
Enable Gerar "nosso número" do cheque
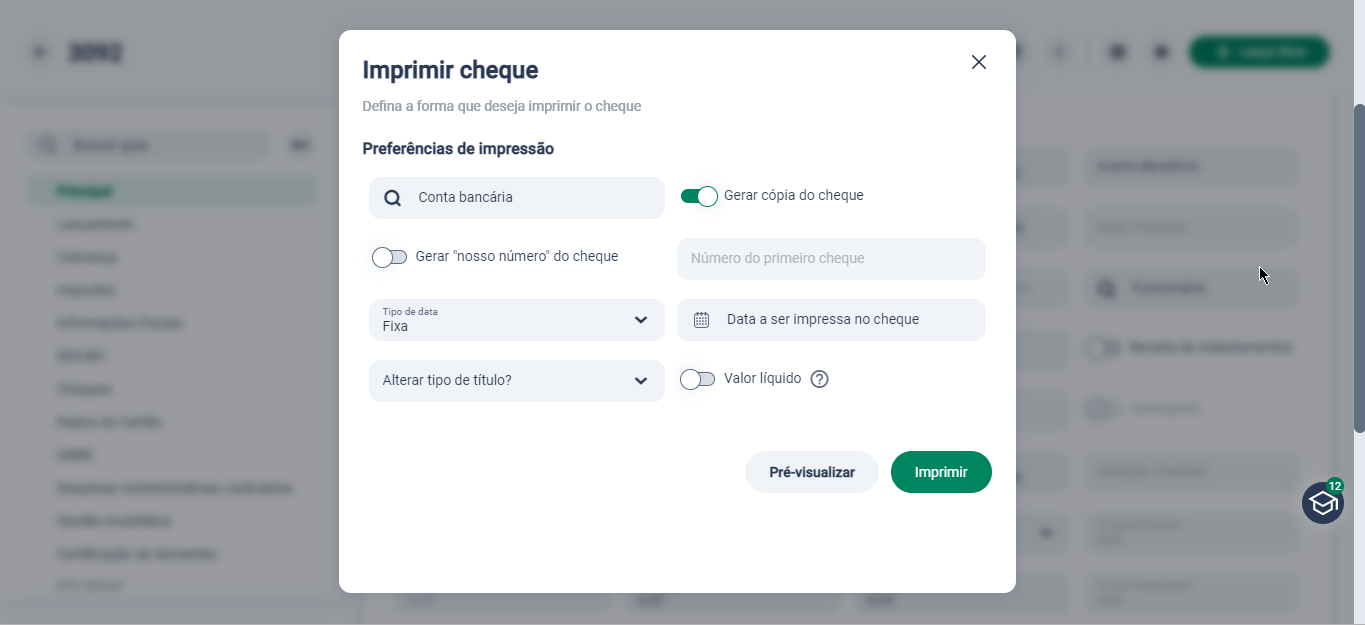pyautogui.click(x=389, y=257)
